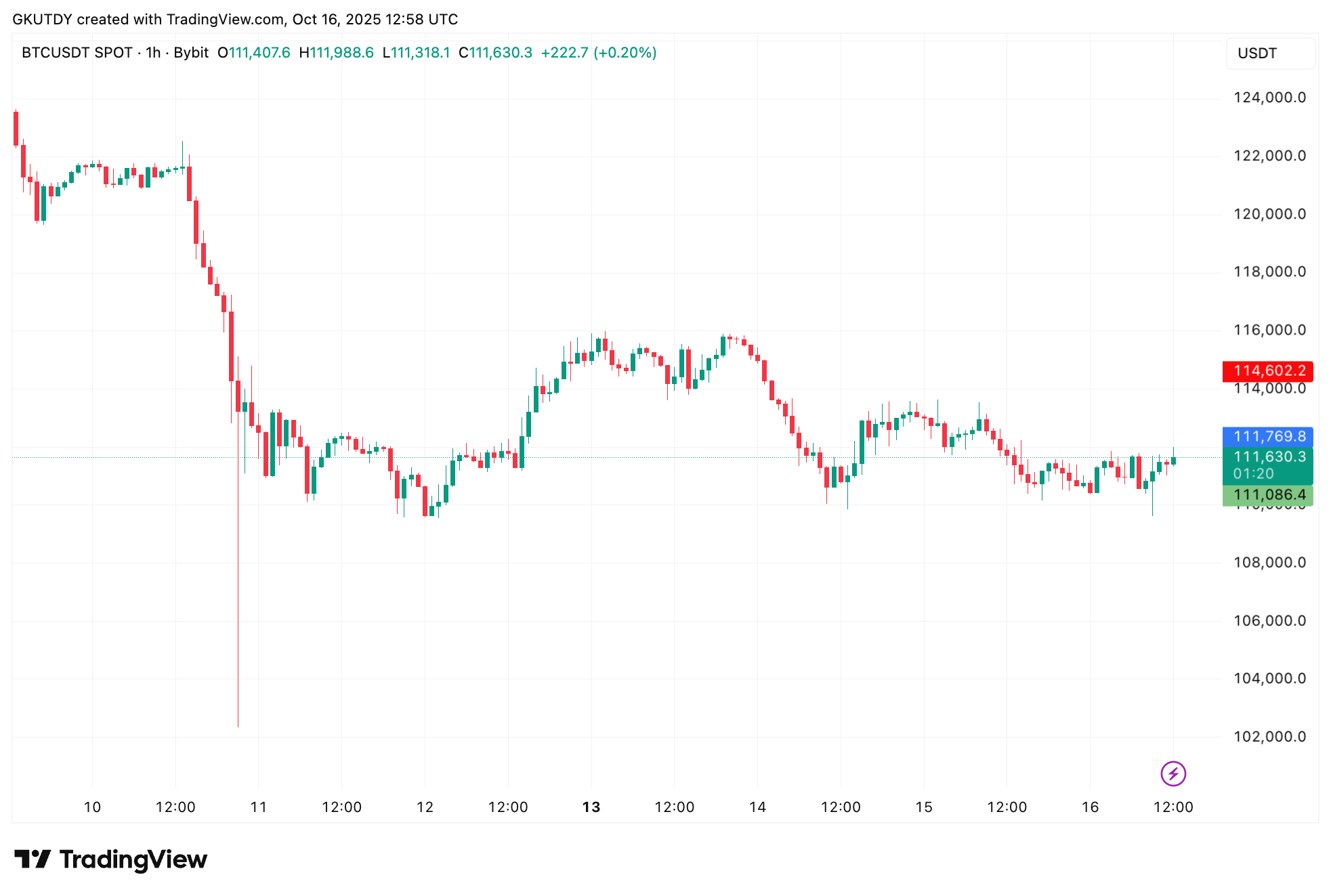Screen dimensions: 1331x896
Task: Click the date label 10 on time axis
Action: click(92, 807)
